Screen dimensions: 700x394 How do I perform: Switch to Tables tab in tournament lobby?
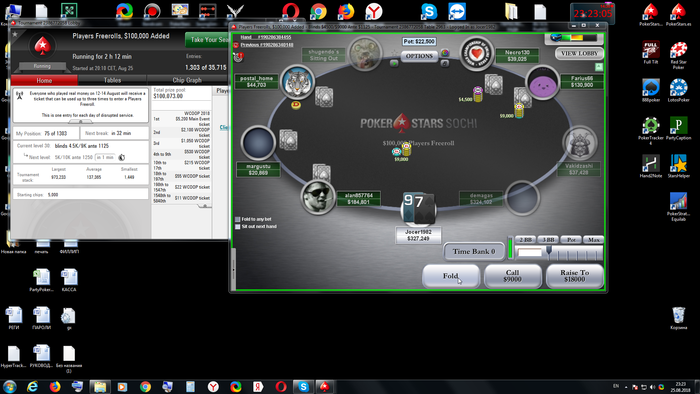pyautogui.click(x=112, y=80)
